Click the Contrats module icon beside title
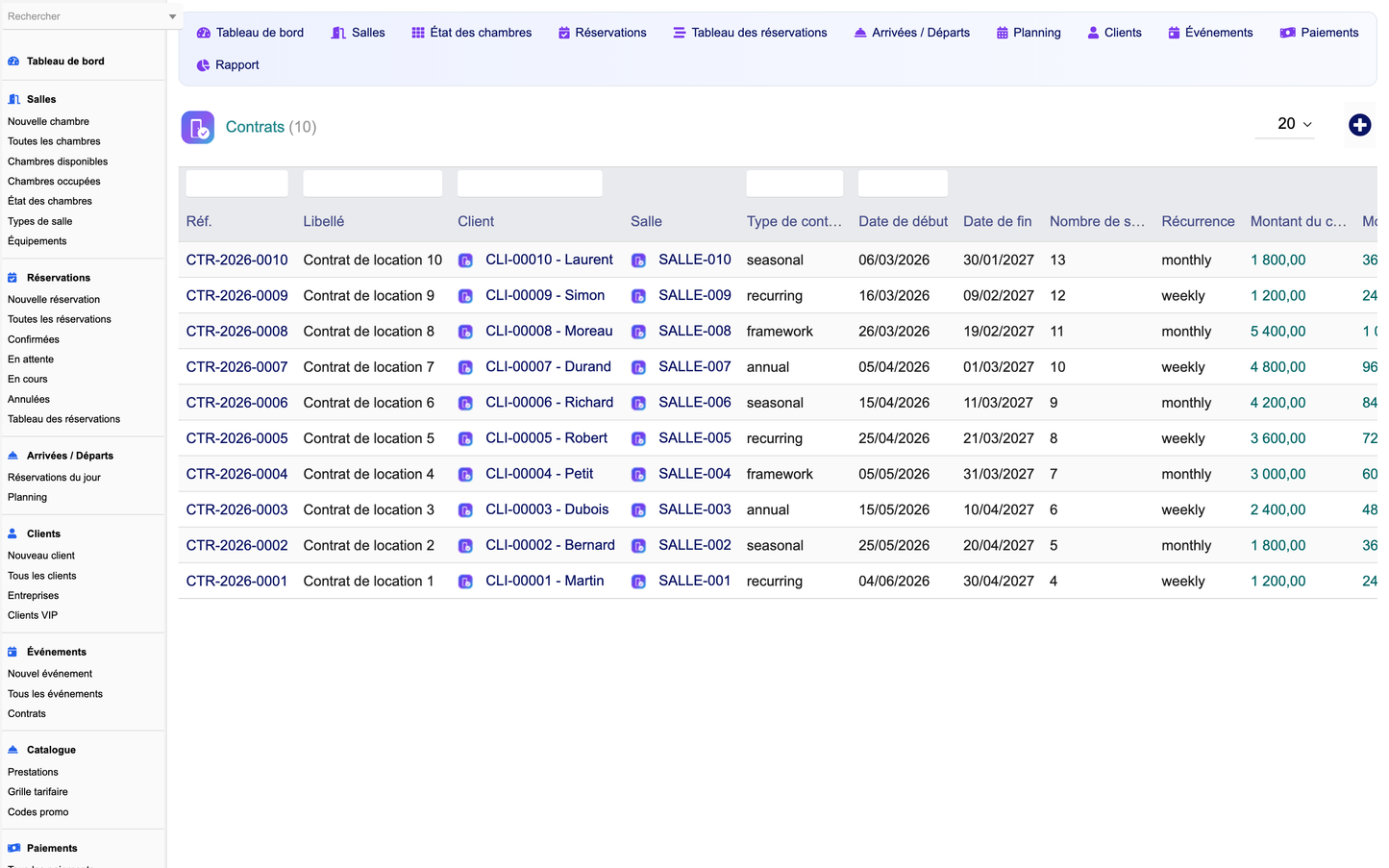Screen dimensions: 1389x868 pyautogui.click(x=198, y=127)
